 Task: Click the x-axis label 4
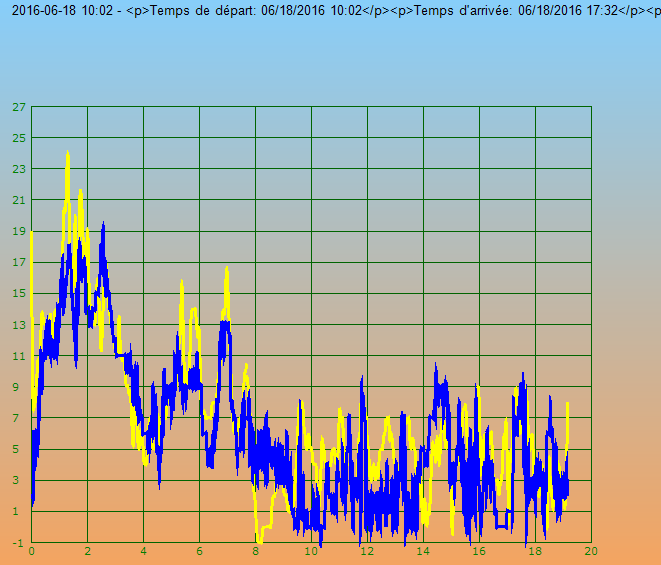144,552
